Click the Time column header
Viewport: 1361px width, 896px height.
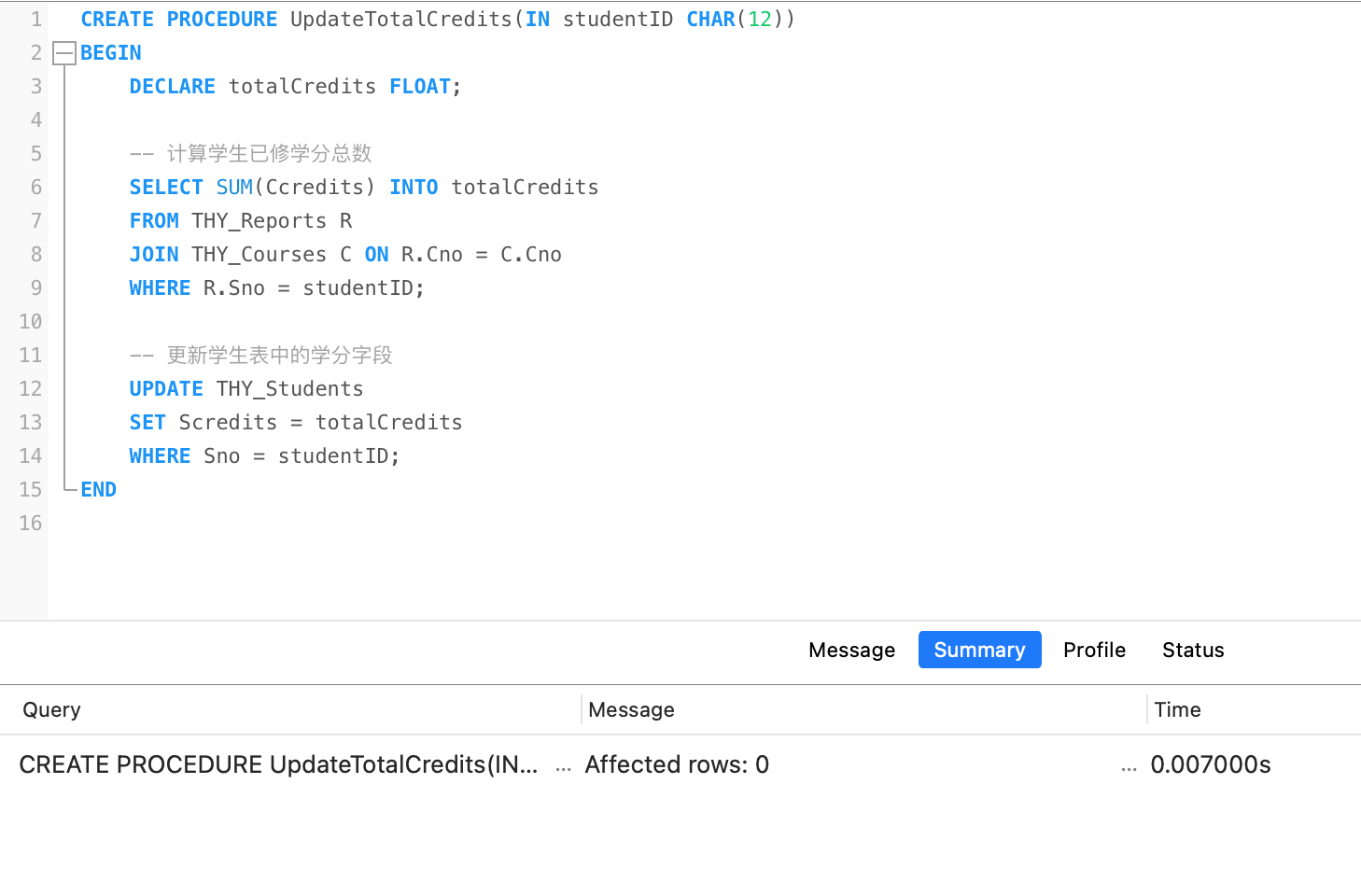[1177, 709]
